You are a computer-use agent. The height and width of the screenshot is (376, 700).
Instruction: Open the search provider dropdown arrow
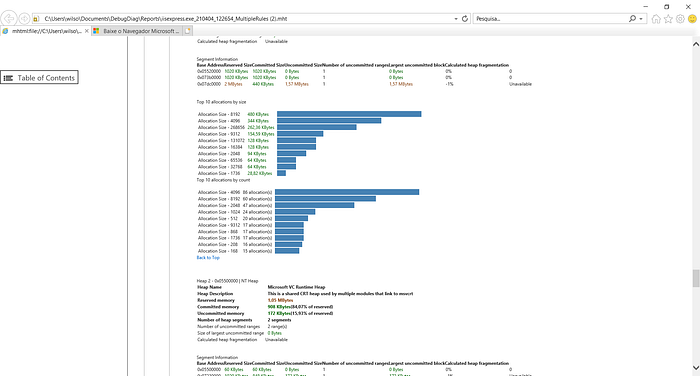[x=641, y=19]
